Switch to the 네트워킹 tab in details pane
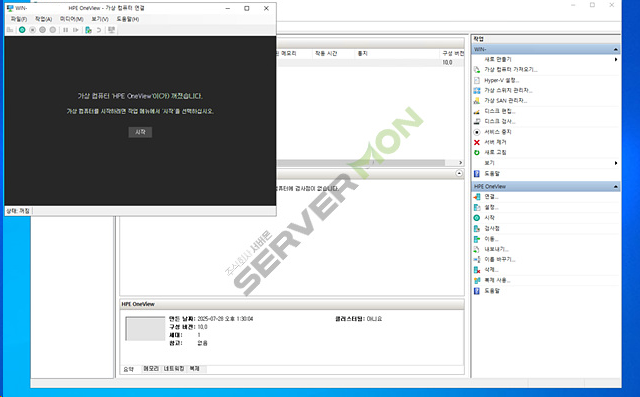 174,368
